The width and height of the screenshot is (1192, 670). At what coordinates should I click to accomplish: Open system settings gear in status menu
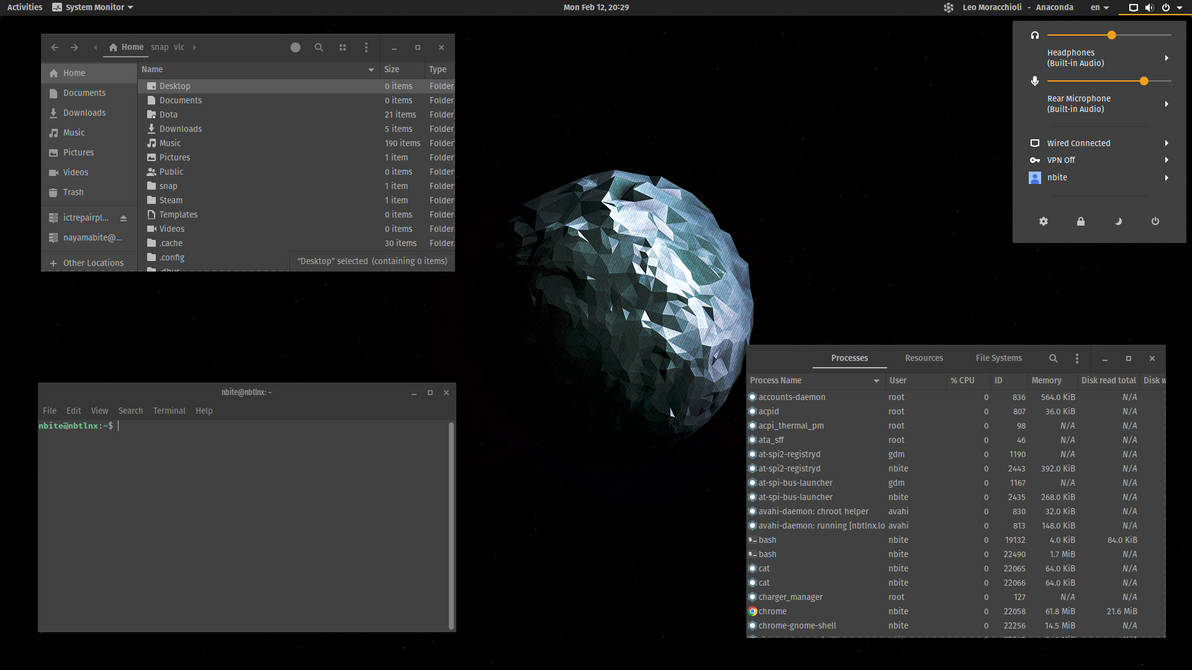pyautogui.click(x=1043, y=221)
